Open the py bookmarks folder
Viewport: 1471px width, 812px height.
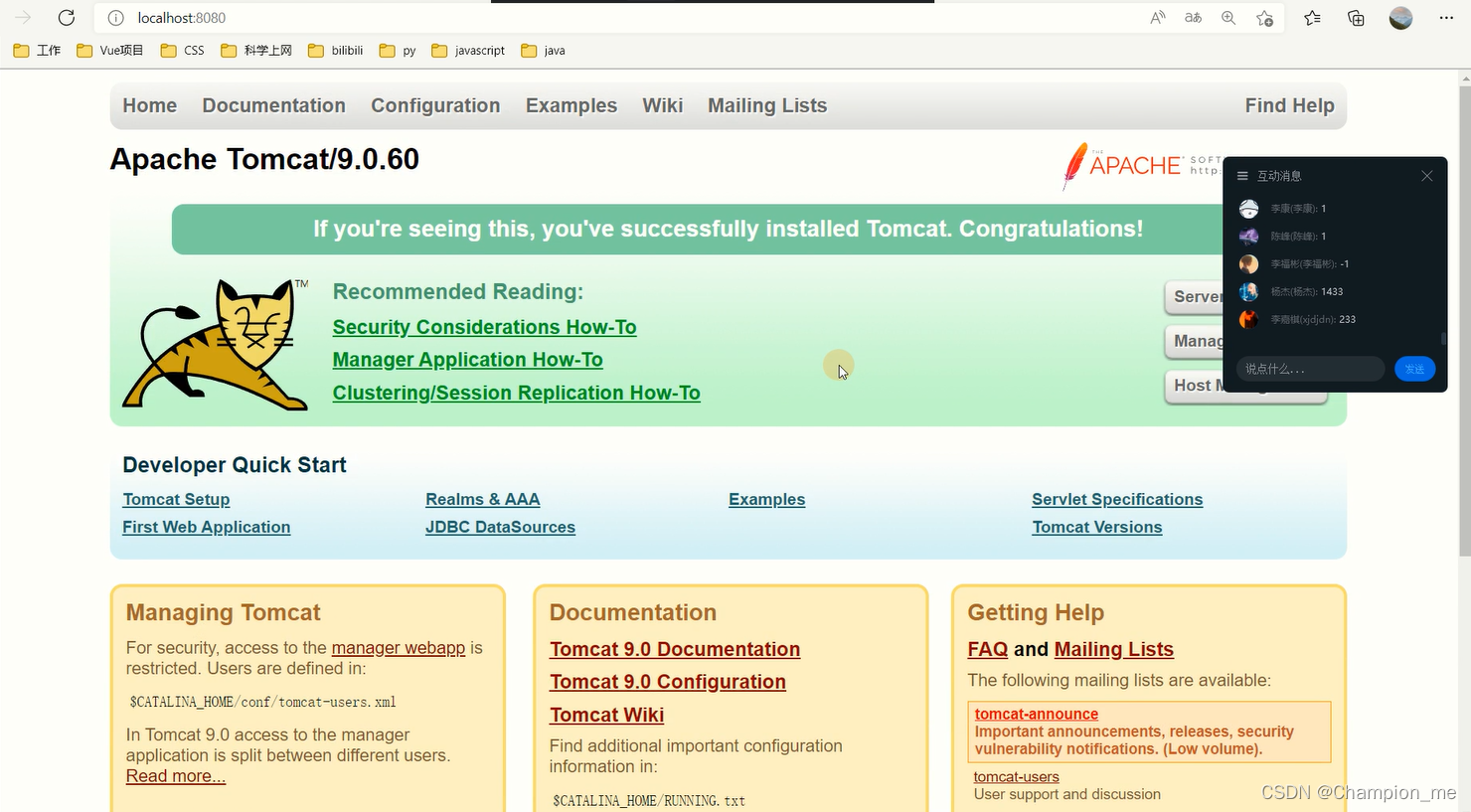pyautogui.click(x=398, y=51)
